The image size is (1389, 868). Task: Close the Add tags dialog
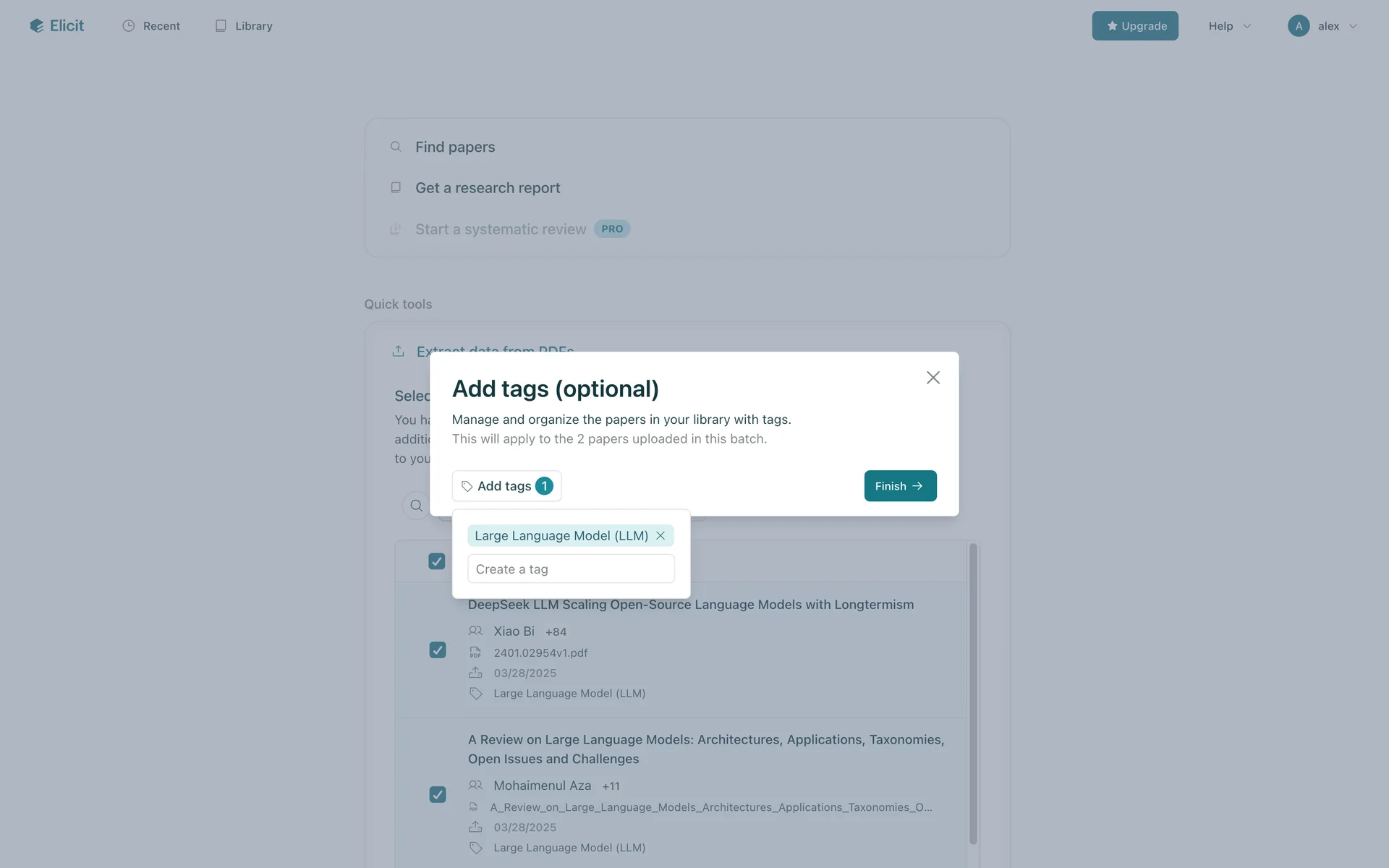(933, 378)
